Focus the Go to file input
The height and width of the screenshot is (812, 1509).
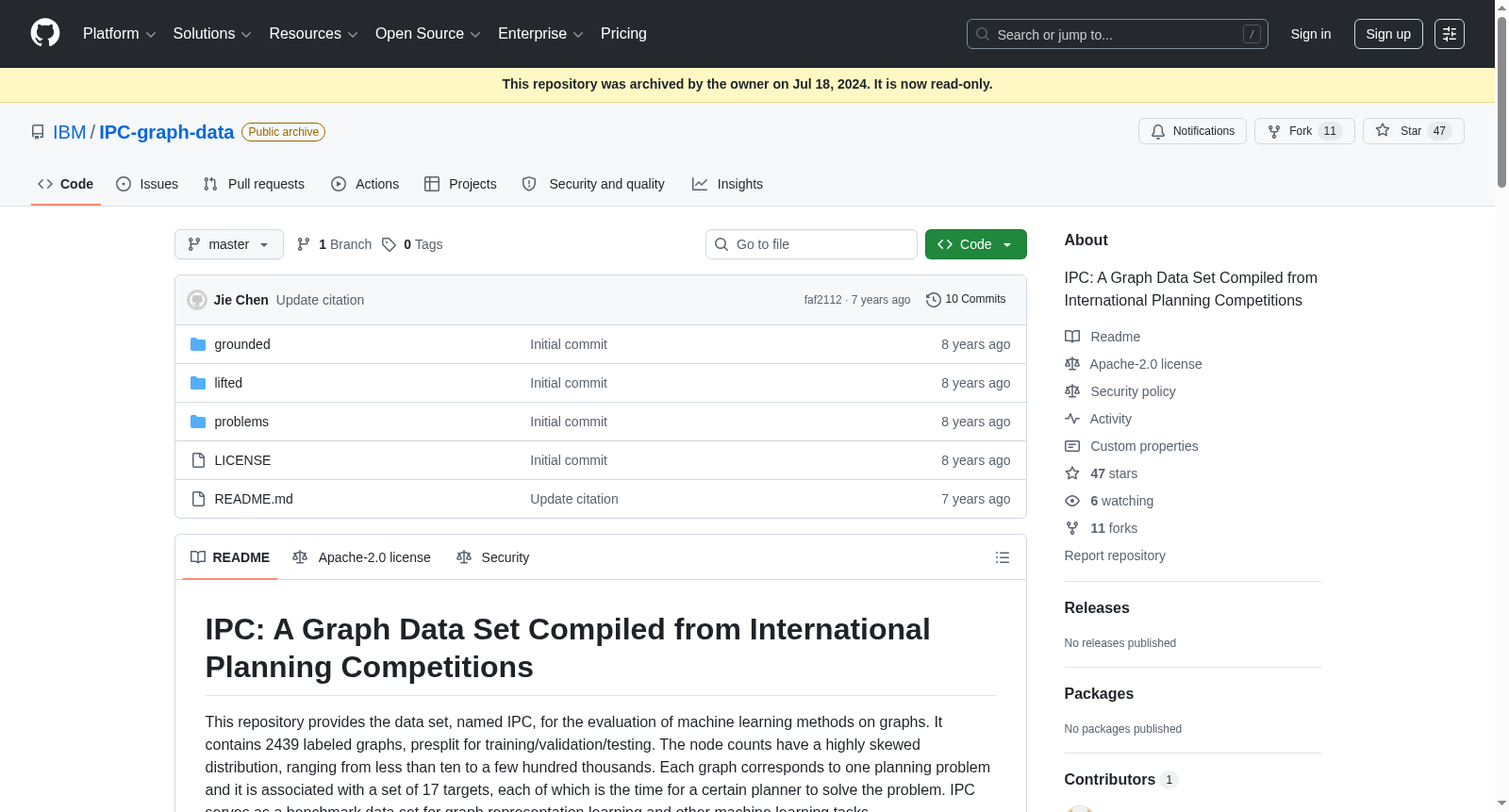tap(811, 244)
